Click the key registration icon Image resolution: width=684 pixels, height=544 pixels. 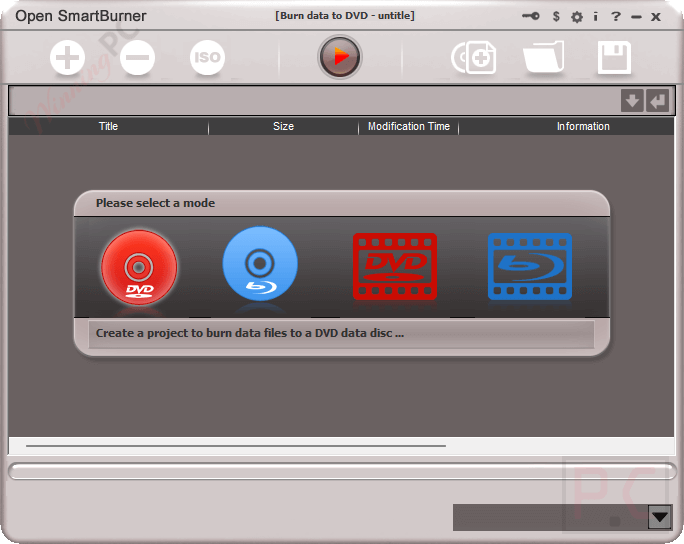531,17
